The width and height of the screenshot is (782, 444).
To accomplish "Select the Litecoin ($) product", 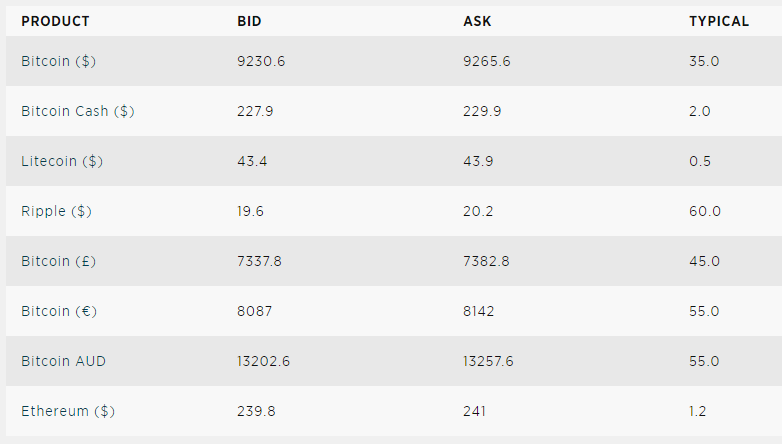I will [x=62, y=161].
